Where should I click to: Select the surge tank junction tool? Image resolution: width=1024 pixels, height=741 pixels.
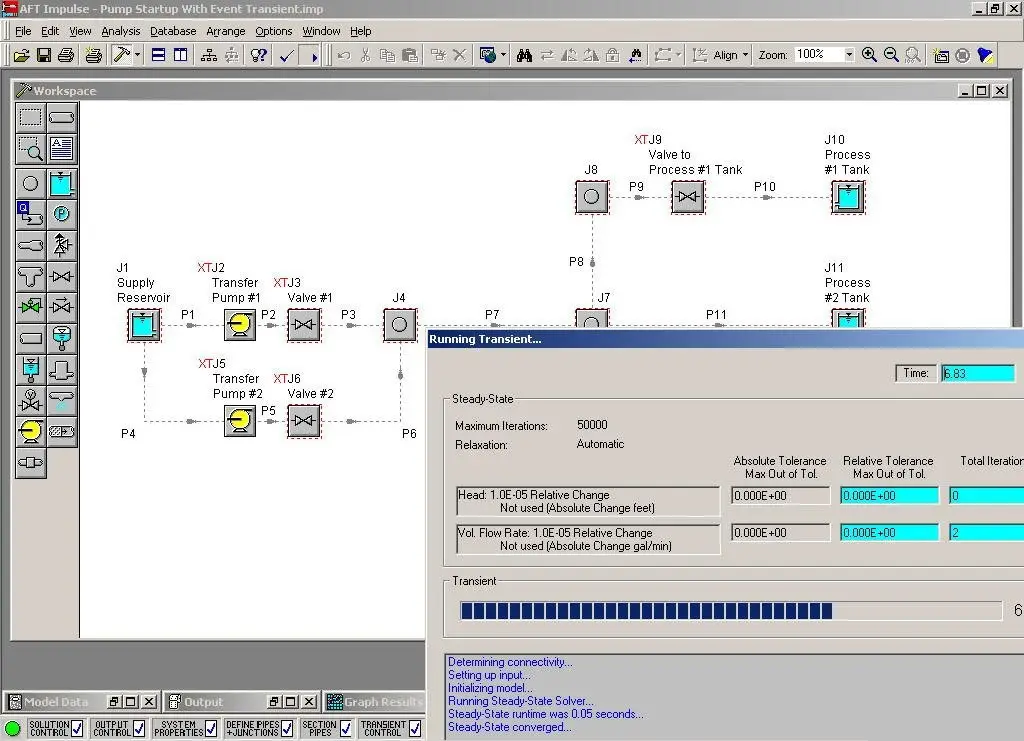pos(31,369)
